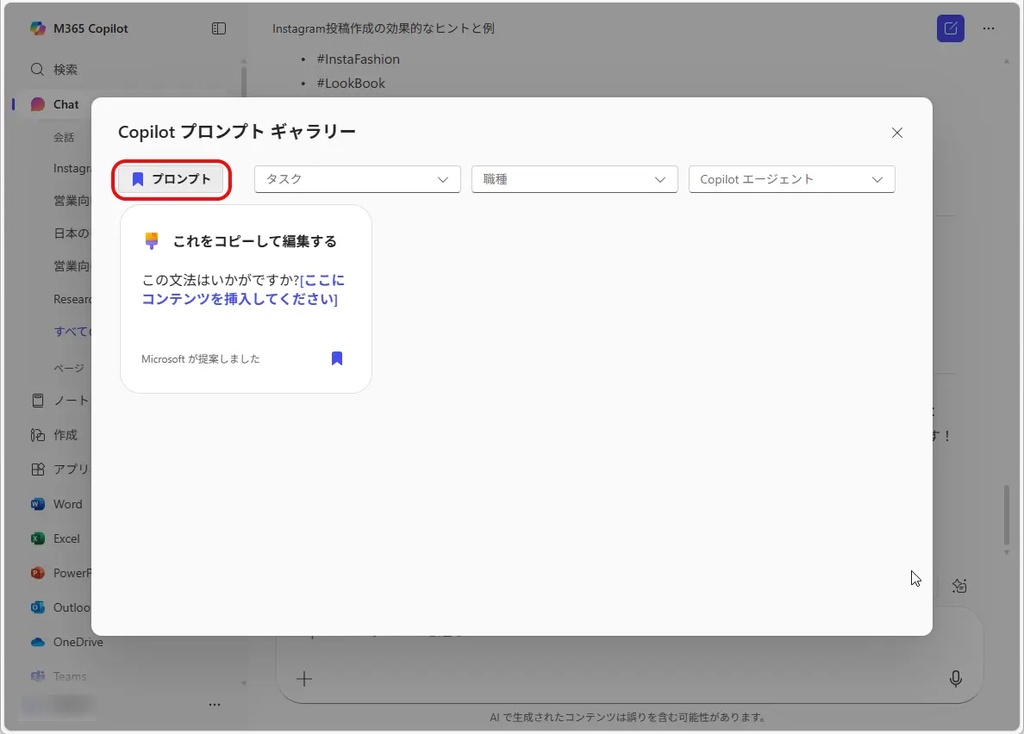Open the more options ellipsis at top right
This screenshot has width=1024, height=734.
[989, 28]
